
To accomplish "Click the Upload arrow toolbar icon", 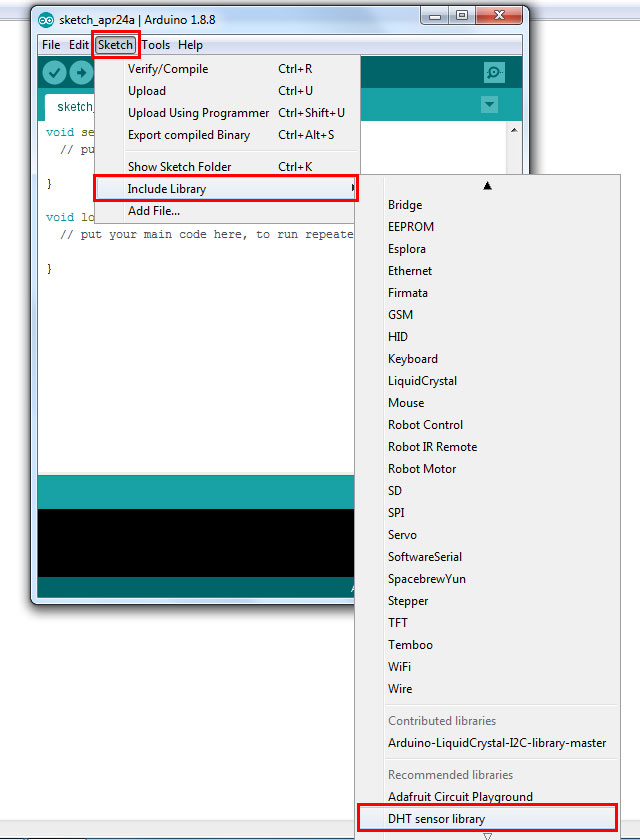I will coord(81,72).
